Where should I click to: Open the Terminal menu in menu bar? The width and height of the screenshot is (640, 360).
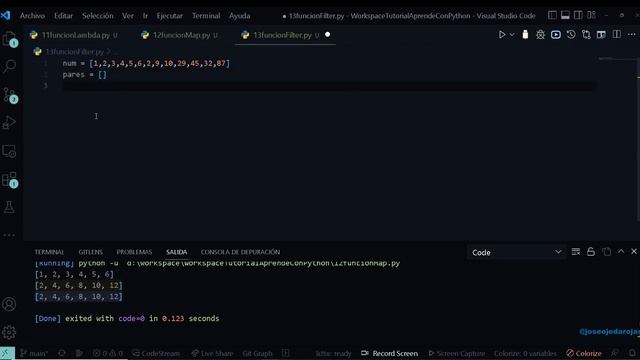point(206,16)
